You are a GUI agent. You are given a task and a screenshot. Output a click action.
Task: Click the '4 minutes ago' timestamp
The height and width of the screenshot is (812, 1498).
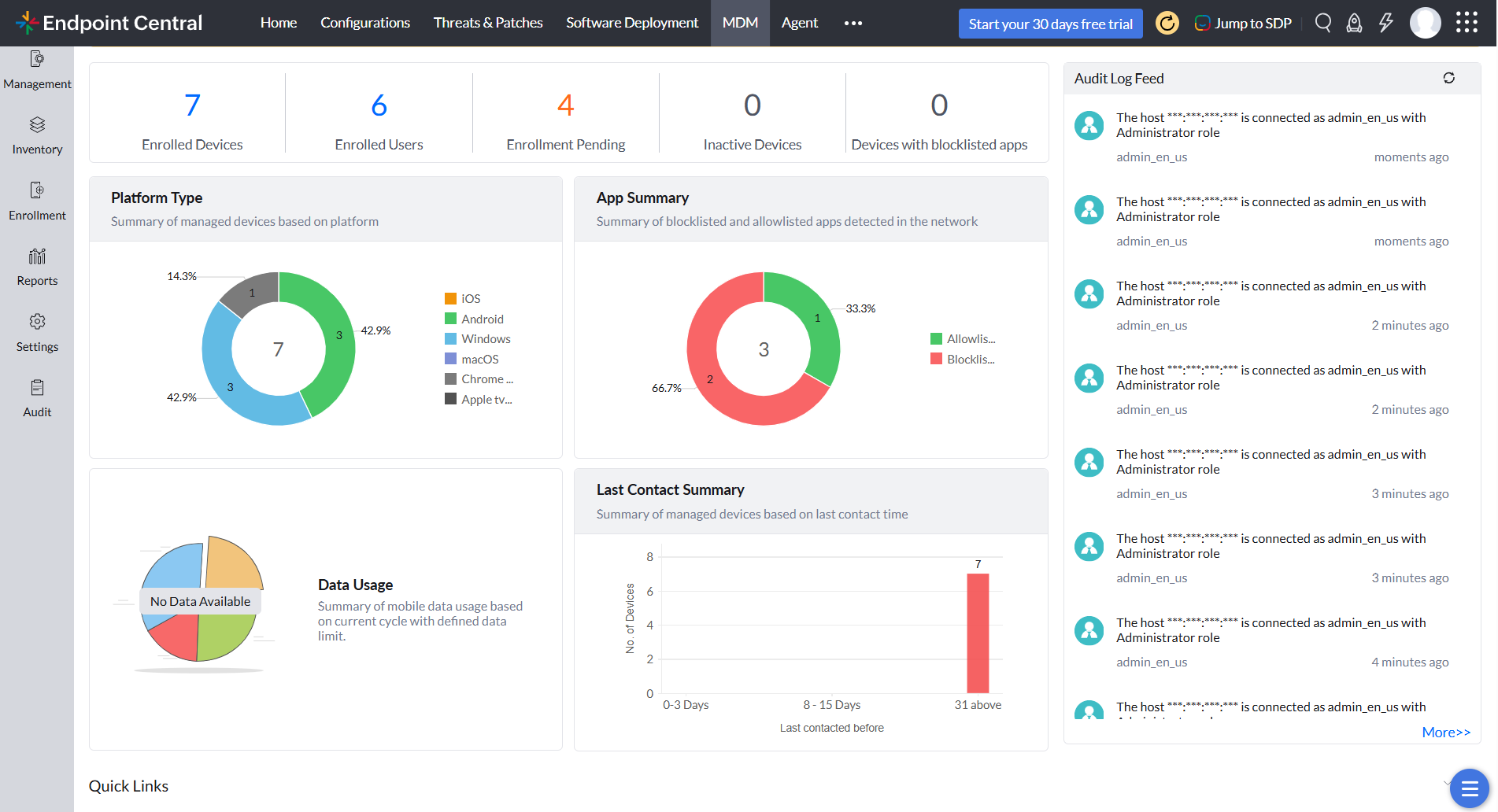(1410, 663)
